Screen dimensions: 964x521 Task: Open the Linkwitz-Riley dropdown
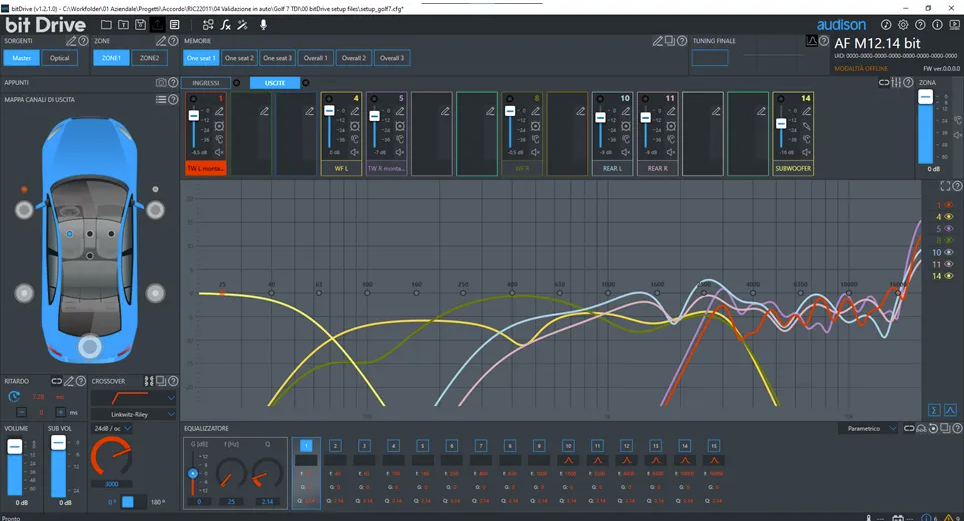(x=133, y=414)
